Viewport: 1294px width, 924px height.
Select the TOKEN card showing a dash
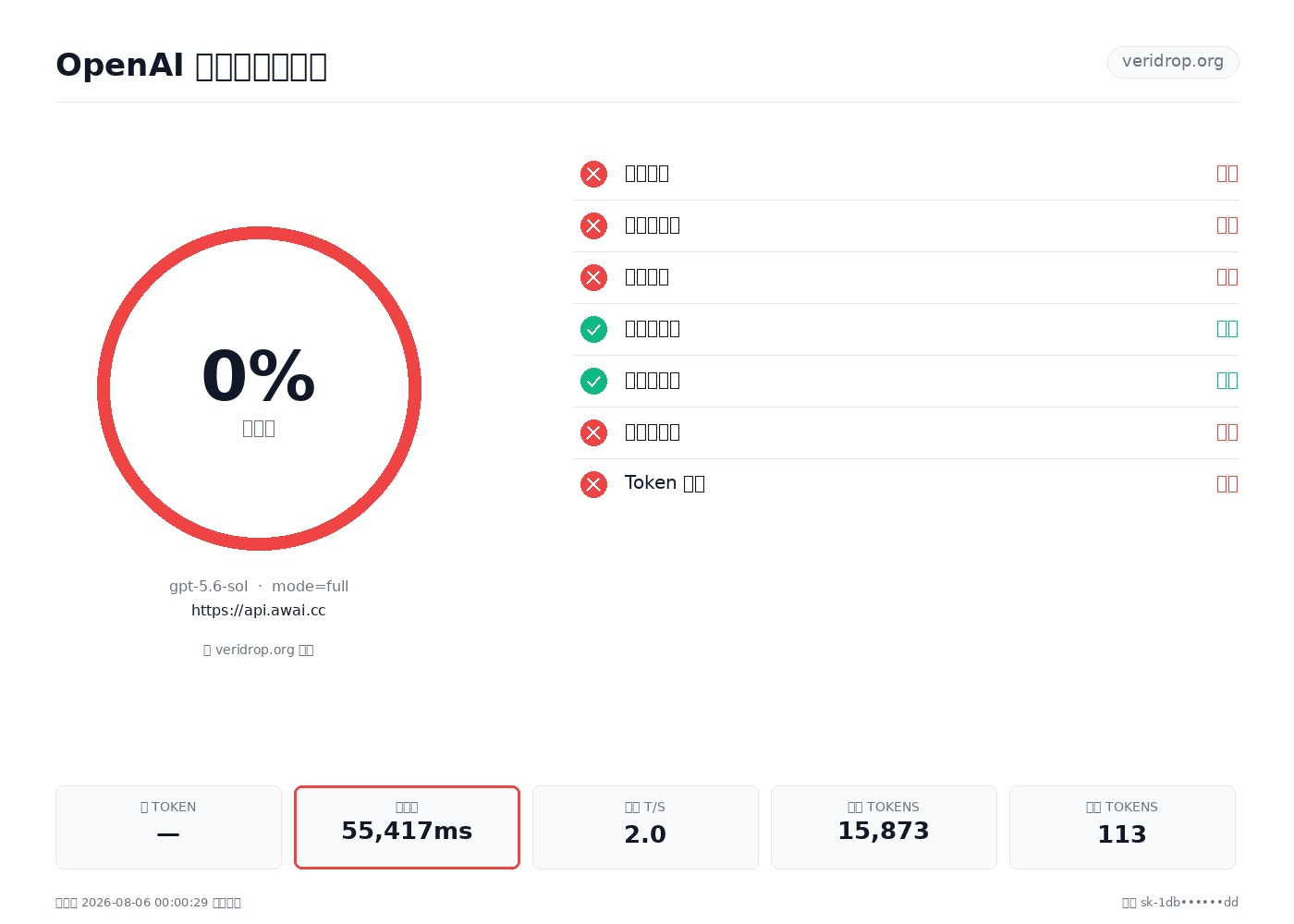[168, 827]
